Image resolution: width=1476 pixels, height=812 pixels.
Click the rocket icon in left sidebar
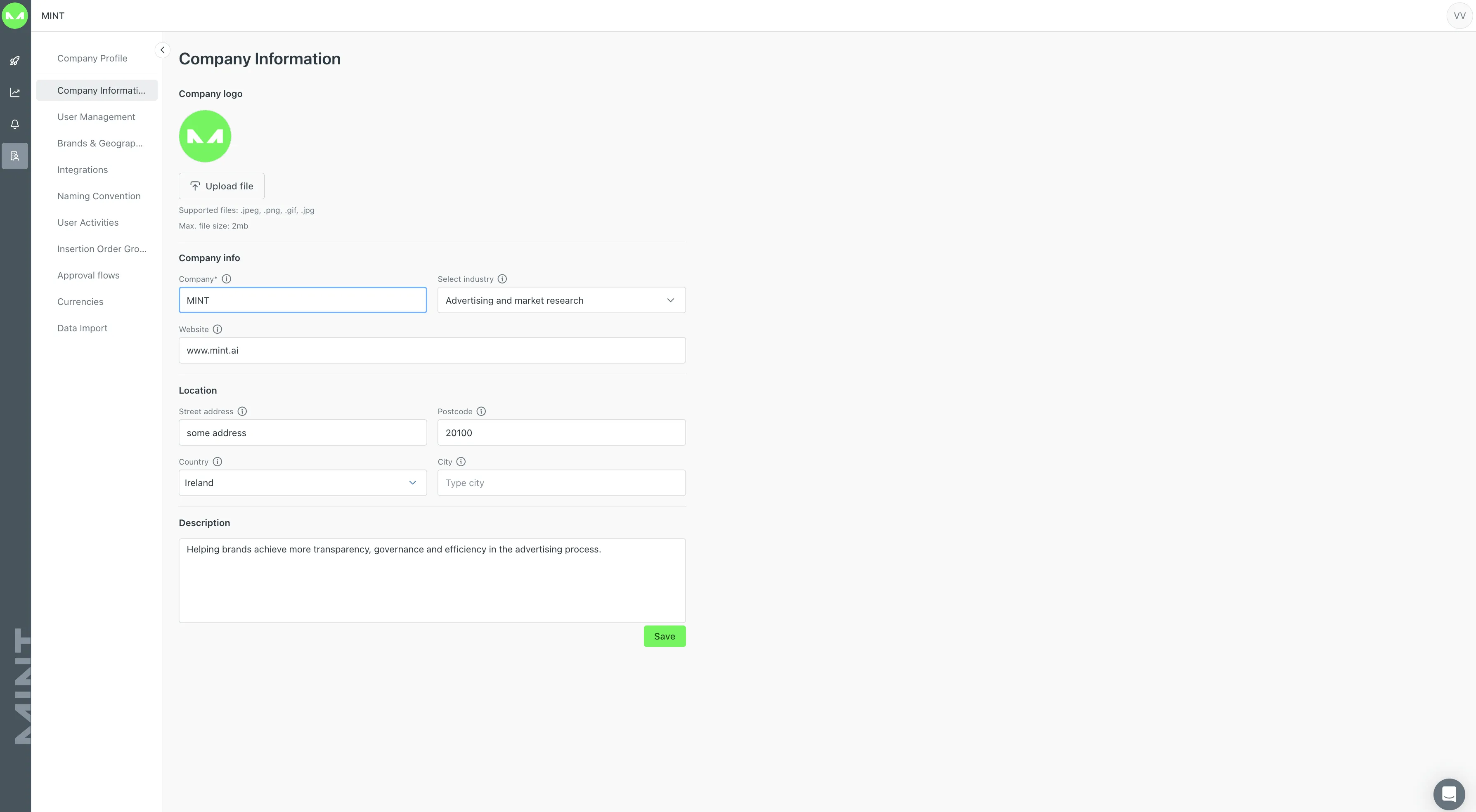coord(15,61)
